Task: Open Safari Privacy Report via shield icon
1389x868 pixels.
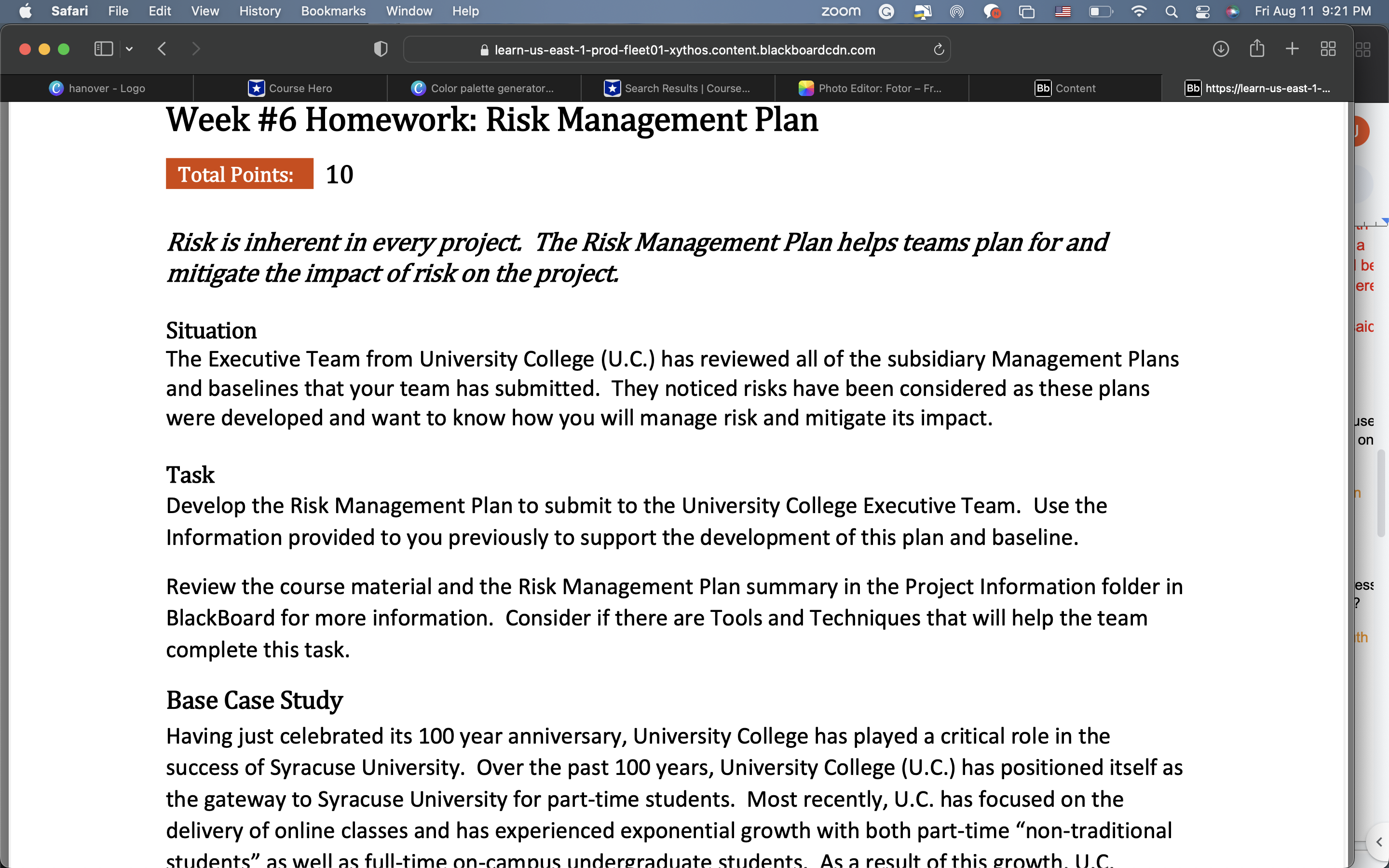Action: point(380,49)
